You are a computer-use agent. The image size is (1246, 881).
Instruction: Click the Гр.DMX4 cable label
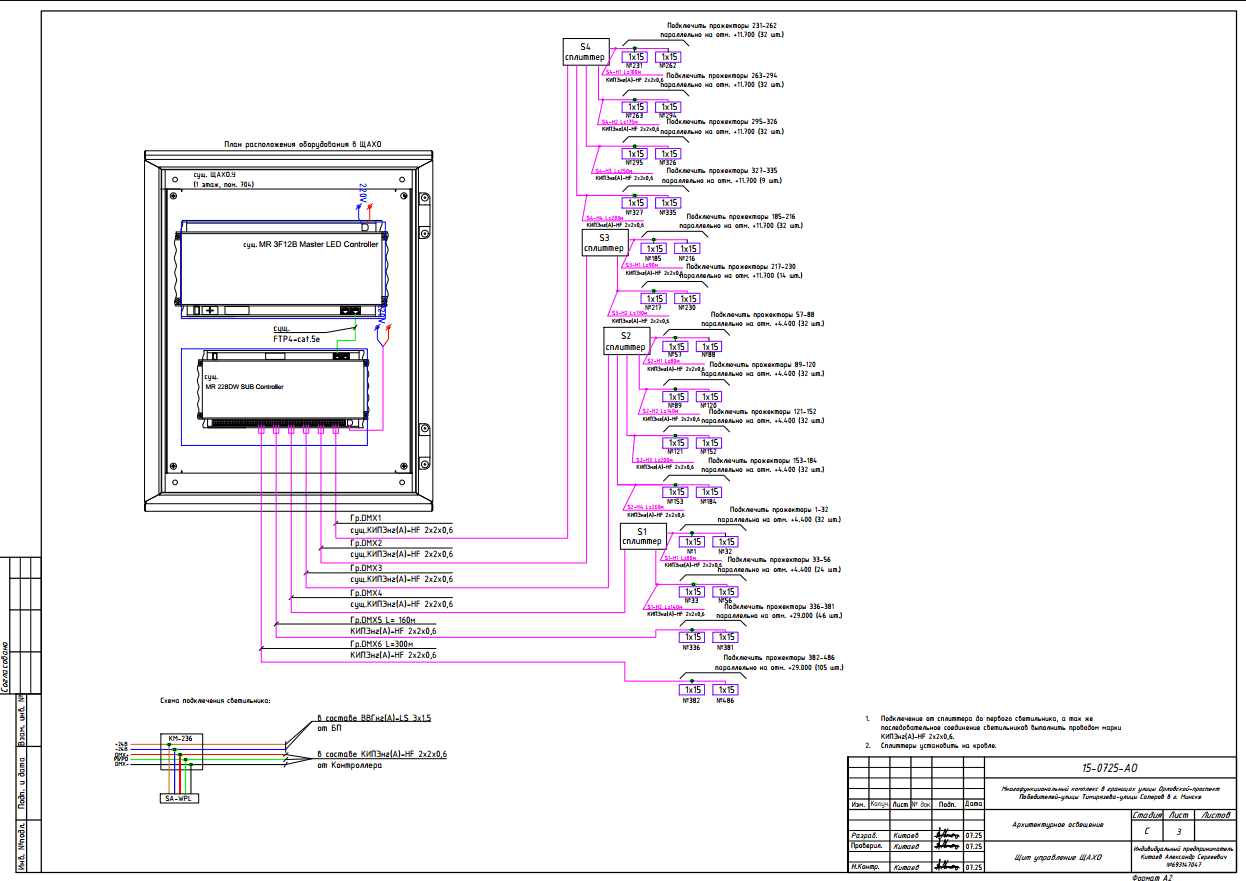pyautogui.click(x=366, y=594)
